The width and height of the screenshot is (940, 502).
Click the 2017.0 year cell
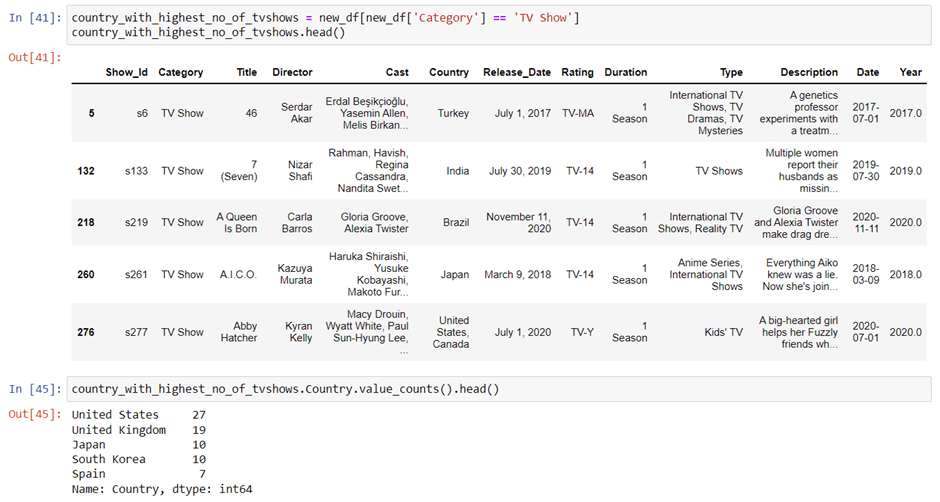(905, 113)
